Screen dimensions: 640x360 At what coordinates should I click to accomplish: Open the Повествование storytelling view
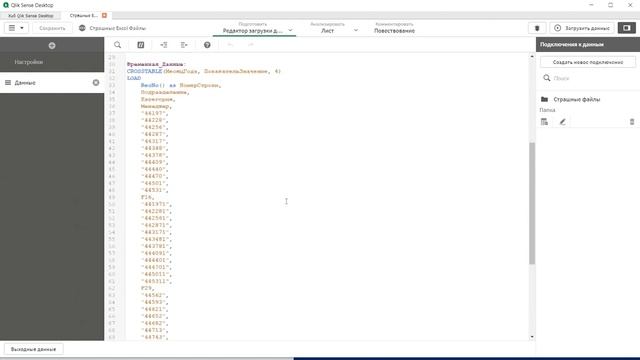click(394, 28)
